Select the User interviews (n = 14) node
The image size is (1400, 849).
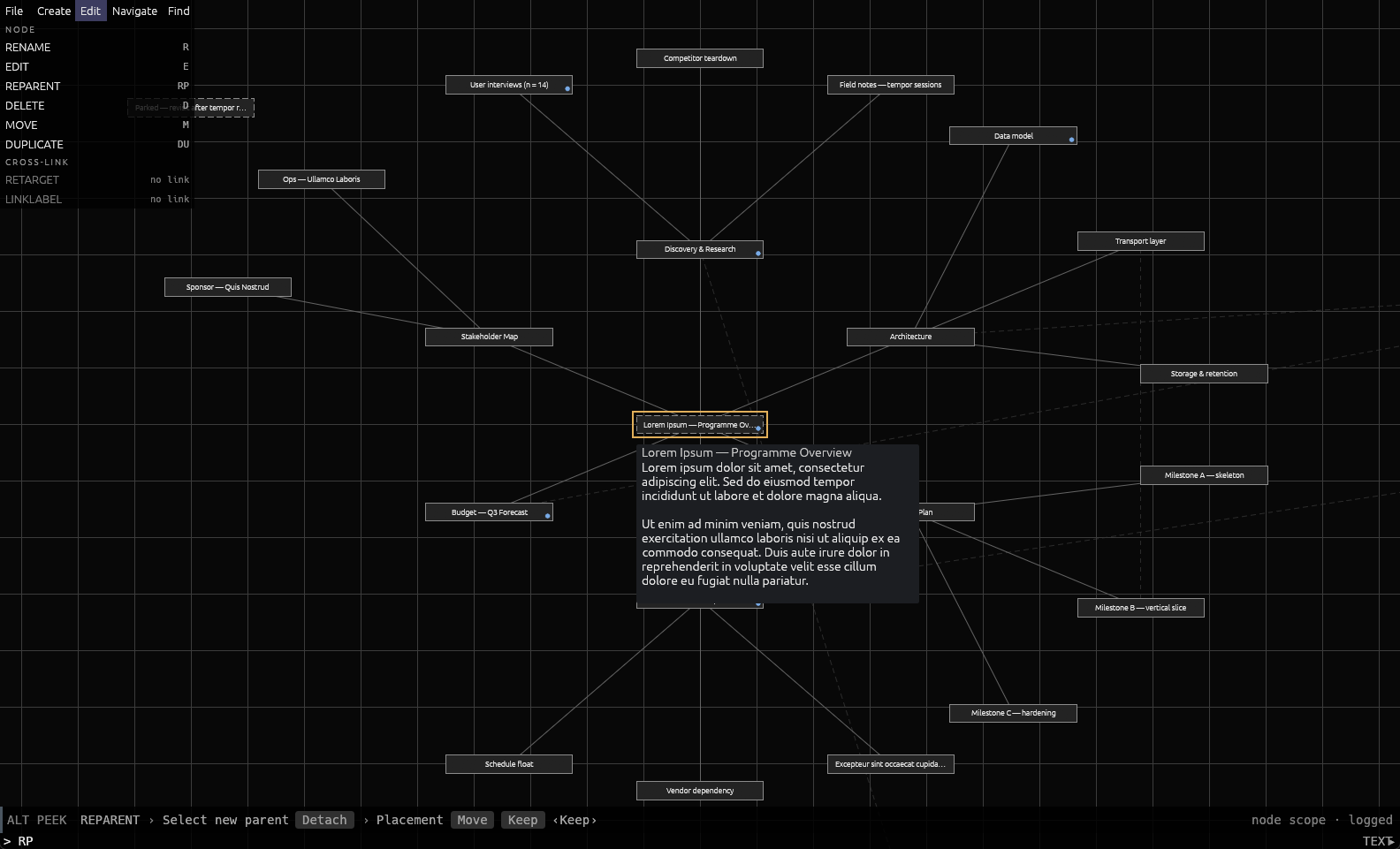coord(509,85)
